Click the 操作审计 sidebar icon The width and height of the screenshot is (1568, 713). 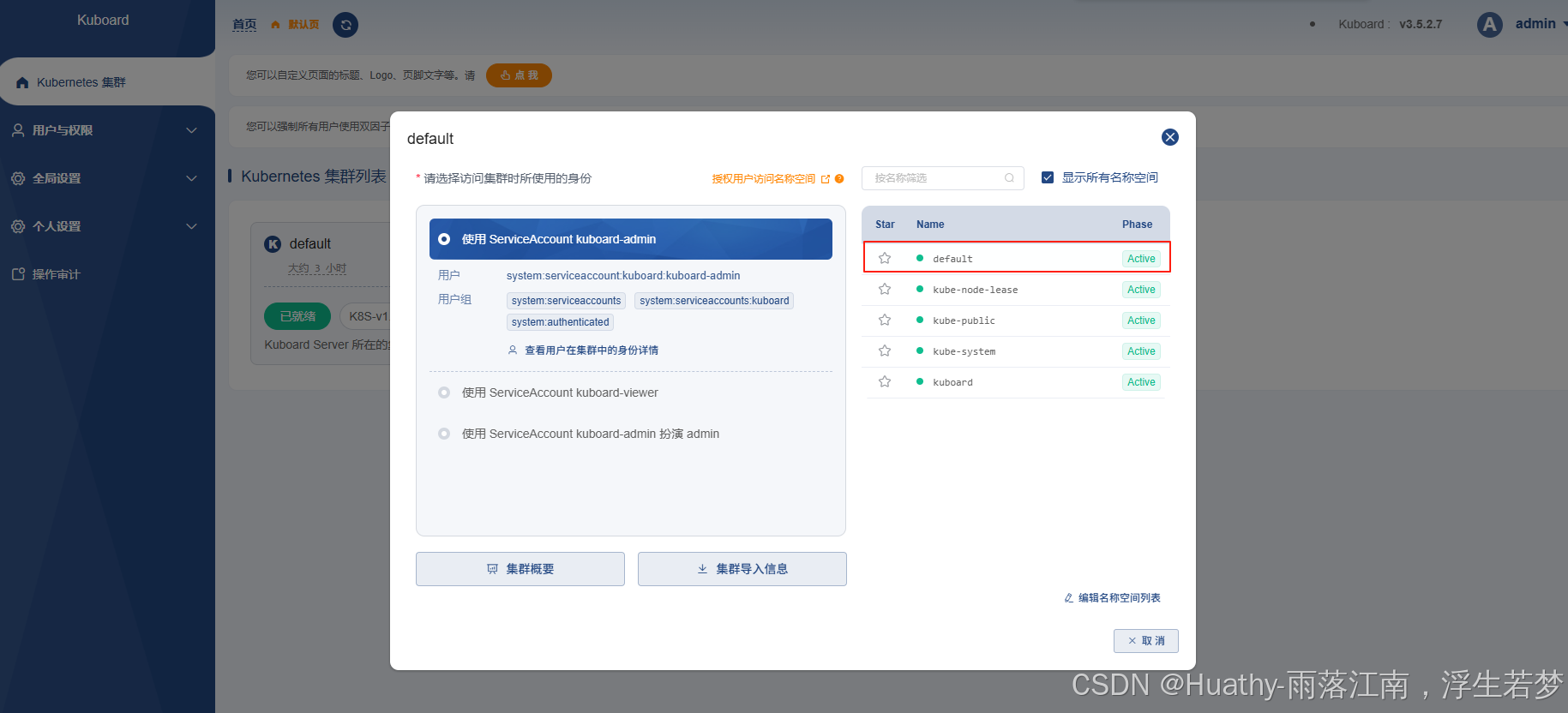[18, 274]
